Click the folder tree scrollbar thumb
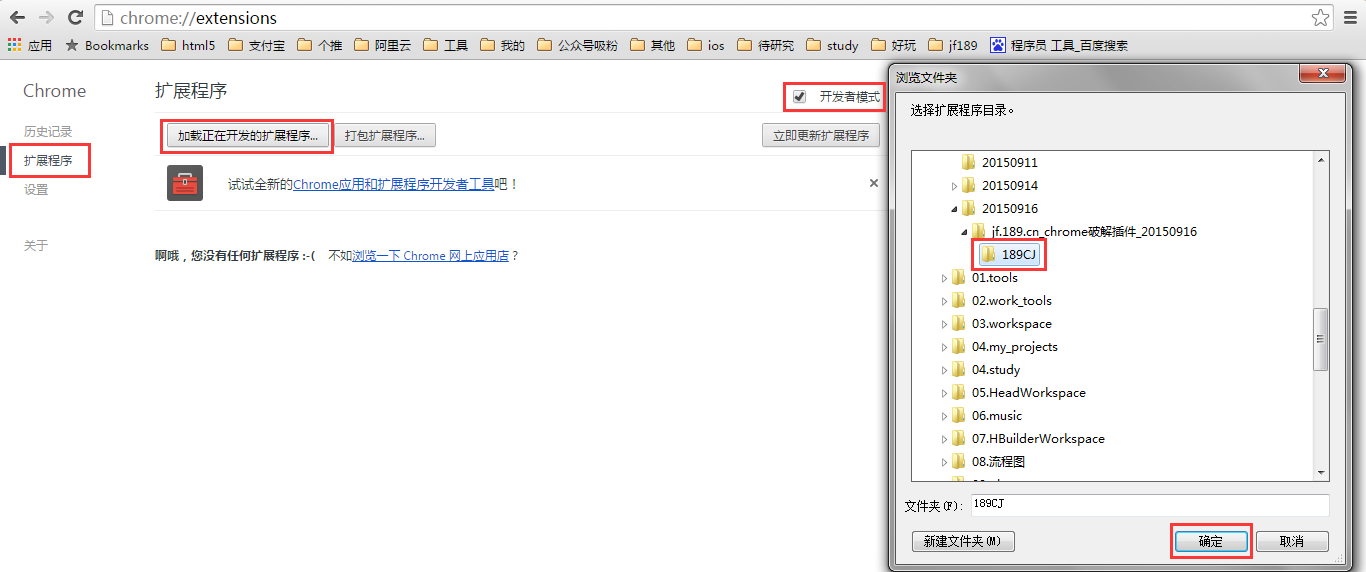 1320,339
